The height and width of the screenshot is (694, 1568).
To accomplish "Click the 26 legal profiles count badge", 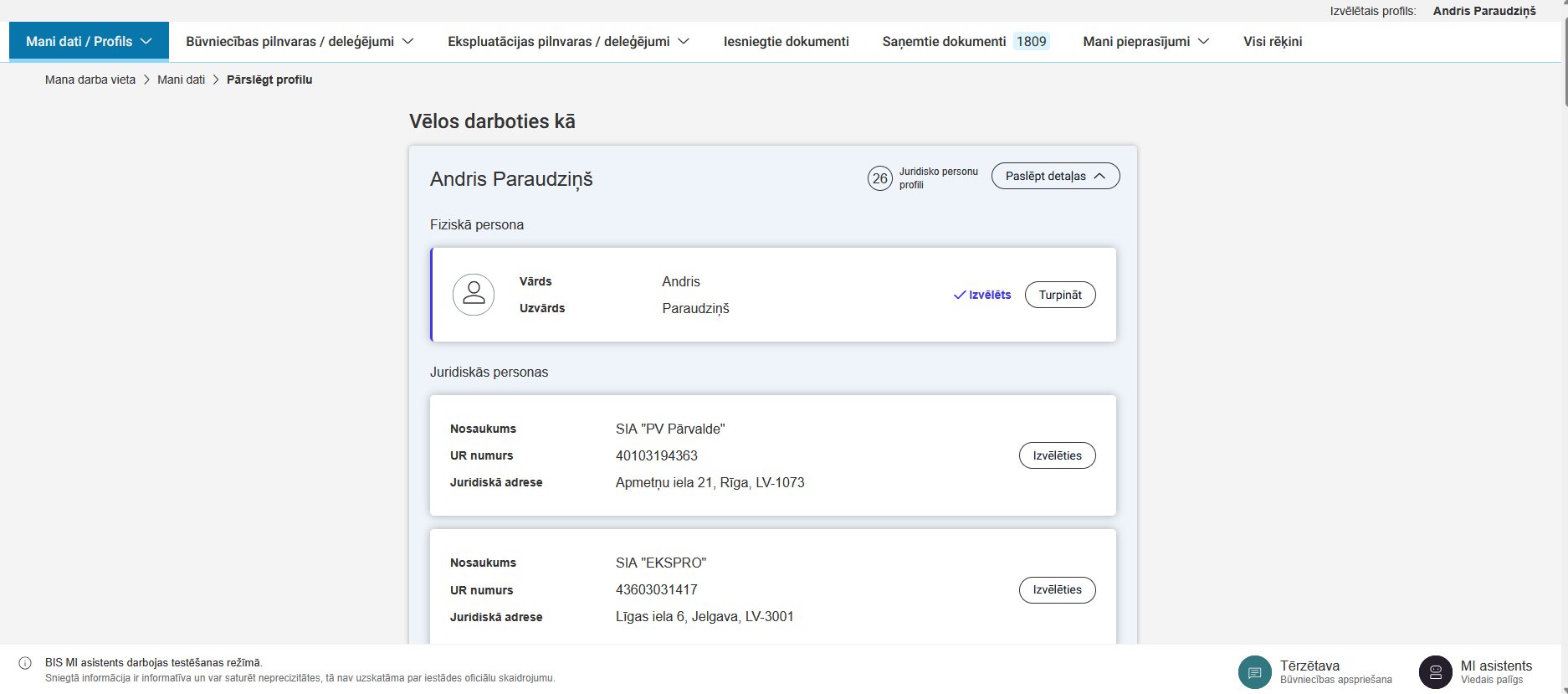I will 879,178.
